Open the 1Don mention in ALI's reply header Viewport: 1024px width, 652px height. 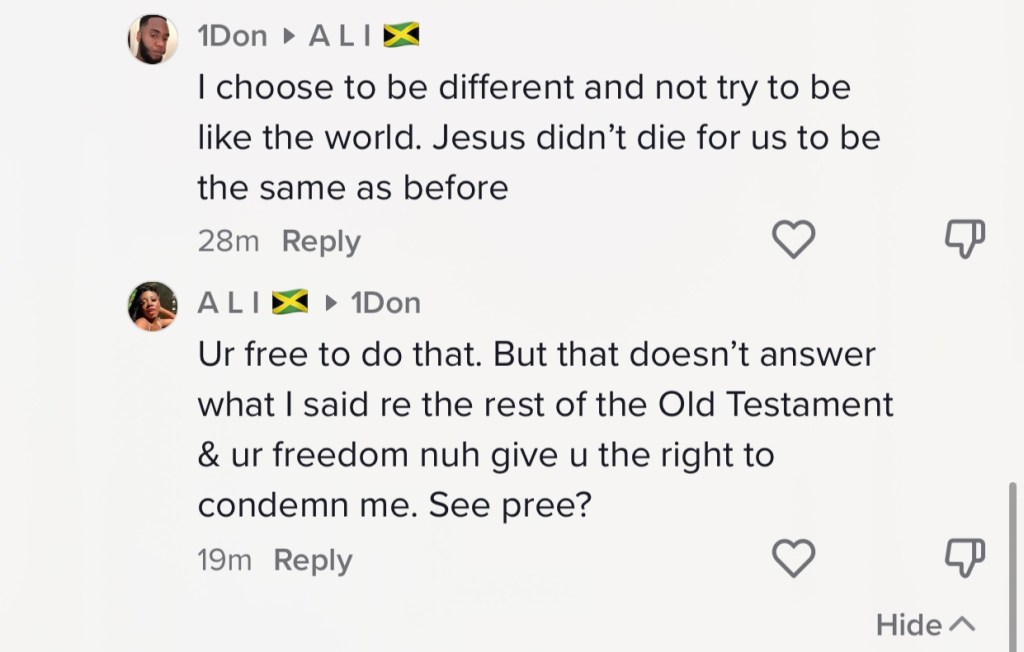(386, 302)
